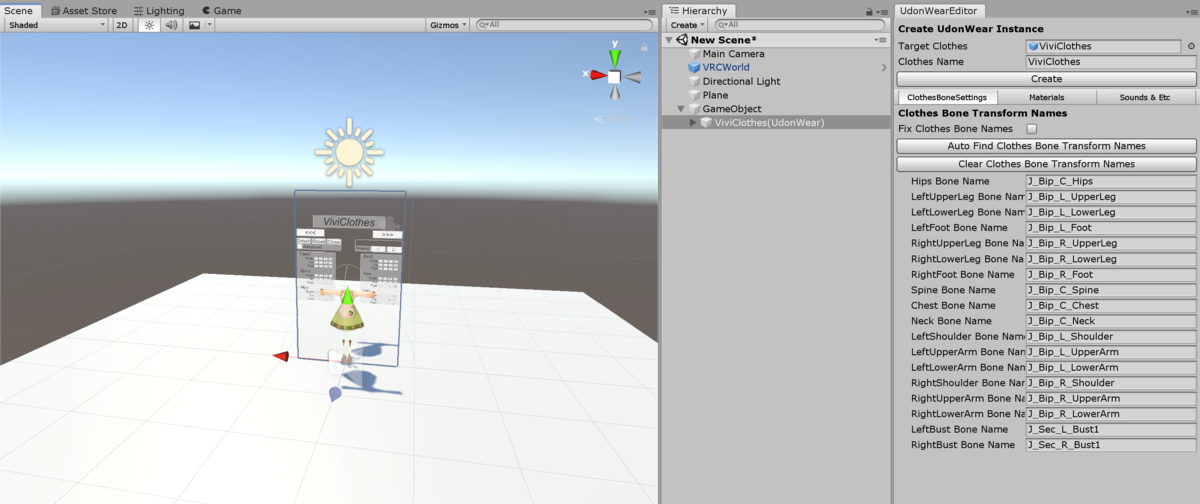1200x504 pixels.
Task: Click VRCWorld blue prefab icon
Action: click(694, 68)
